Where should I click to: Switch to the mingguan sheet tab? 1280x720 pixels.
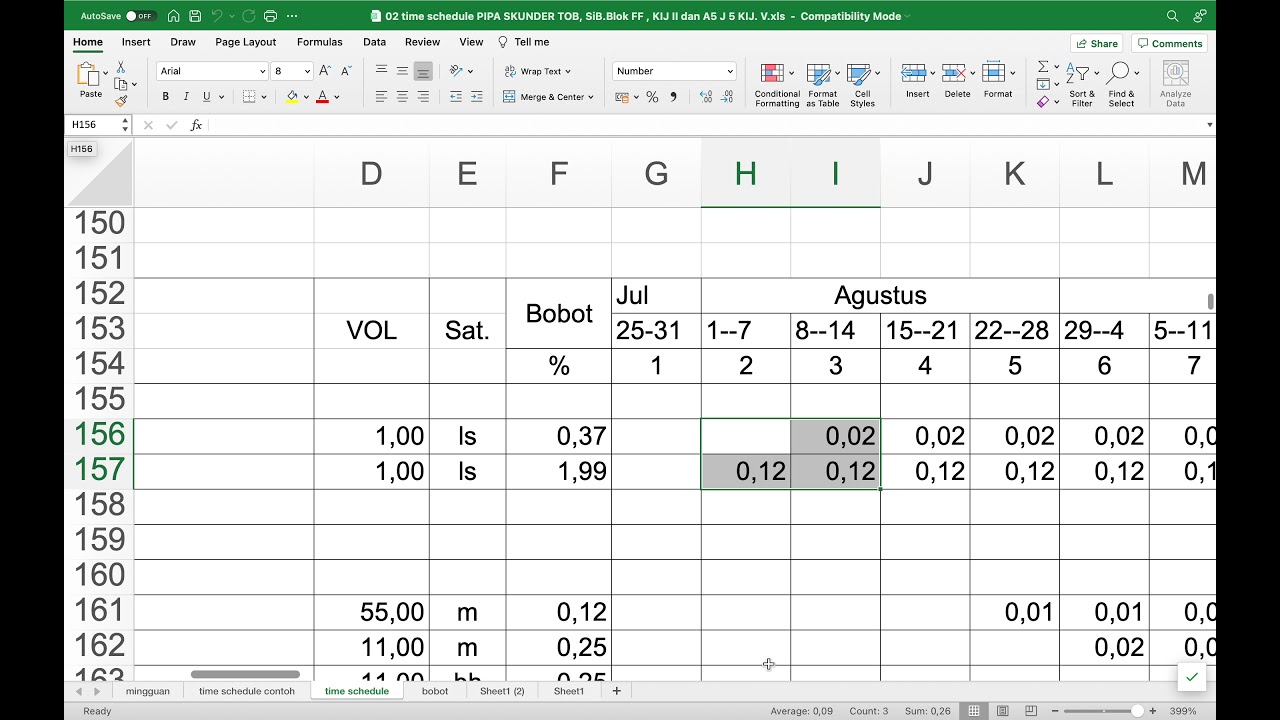148,691
